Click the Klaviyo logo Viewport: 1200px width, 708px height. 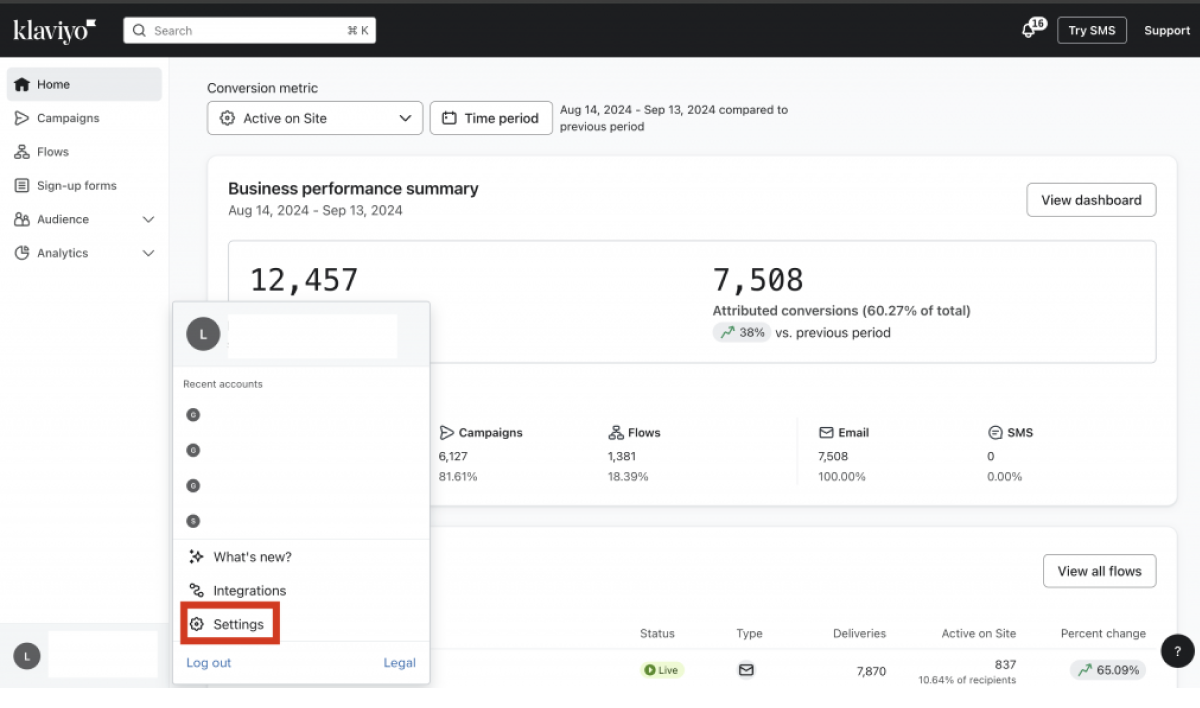[55, 30]
